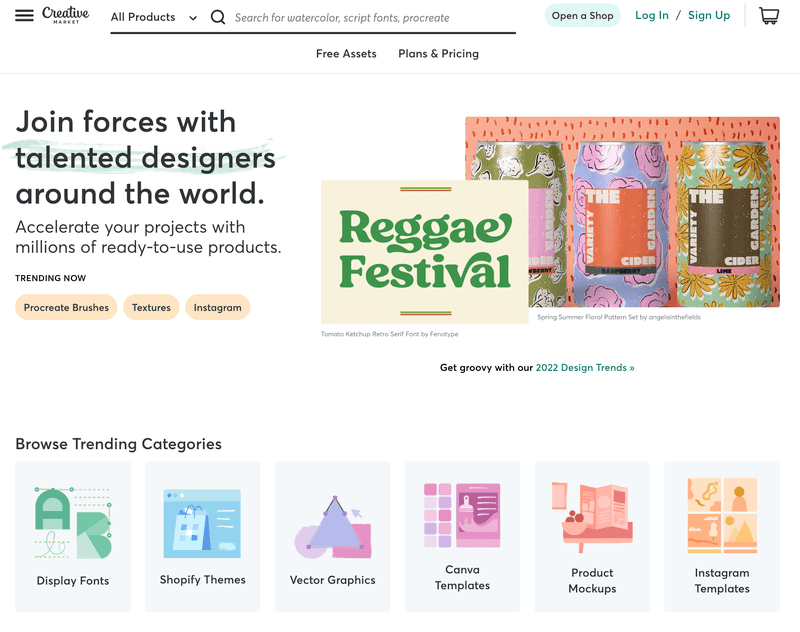Image resolution: width=800 pixels, height=632 pixels.
Task: Click the search magnifier icon
Action: pos(218,17)
